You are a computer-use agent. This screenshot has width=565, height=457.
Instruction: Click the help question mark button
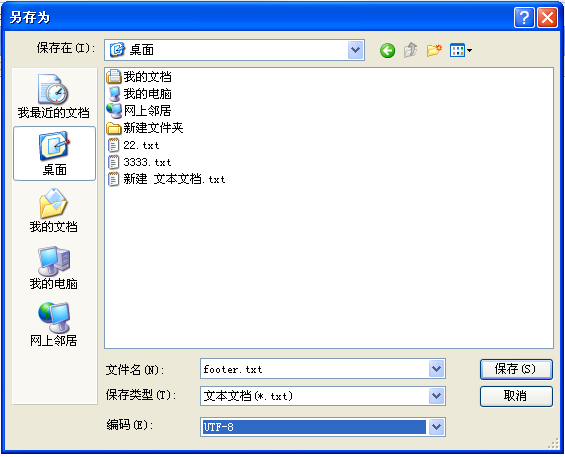524,17
